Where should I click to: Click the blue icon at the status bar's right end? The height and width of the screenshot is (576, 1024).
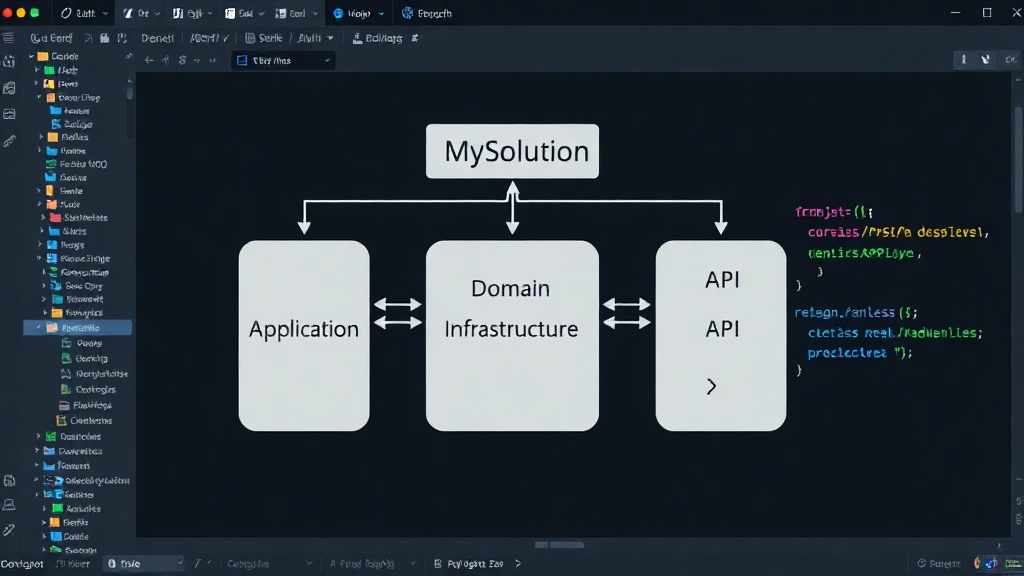tap(993, 563)
